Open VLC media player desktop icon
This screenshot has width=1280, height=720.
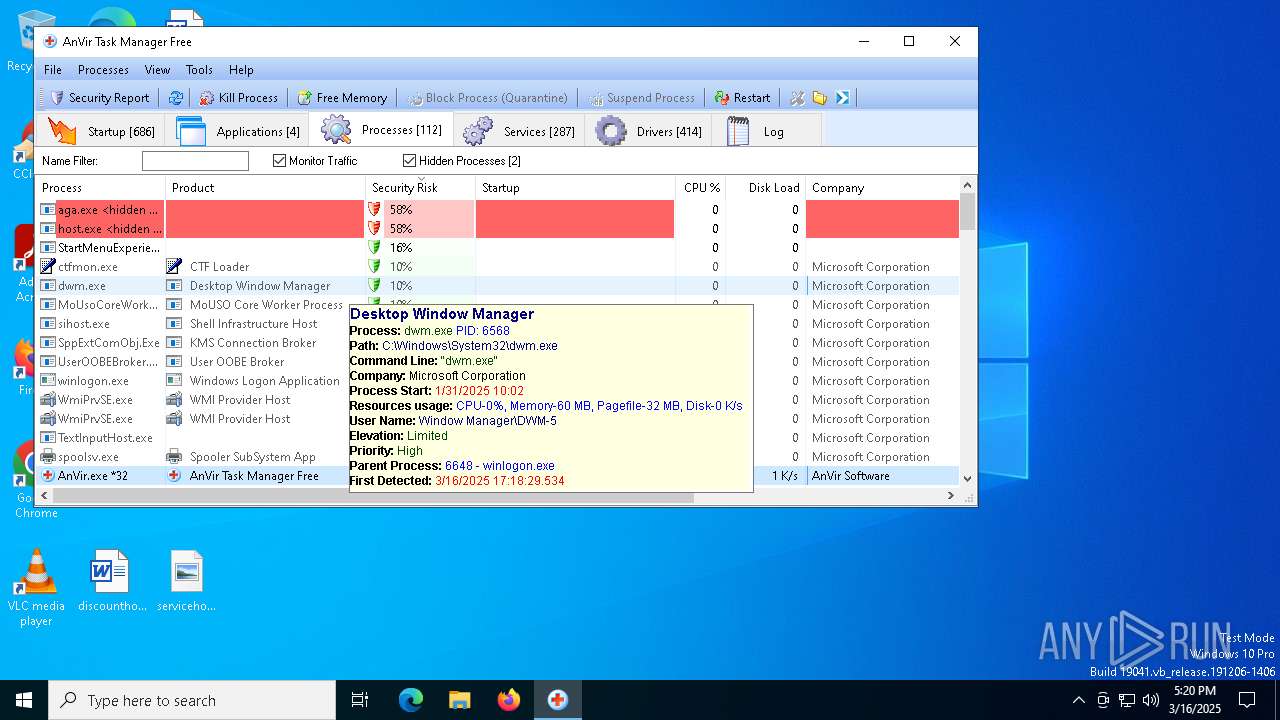click(36, 588)
